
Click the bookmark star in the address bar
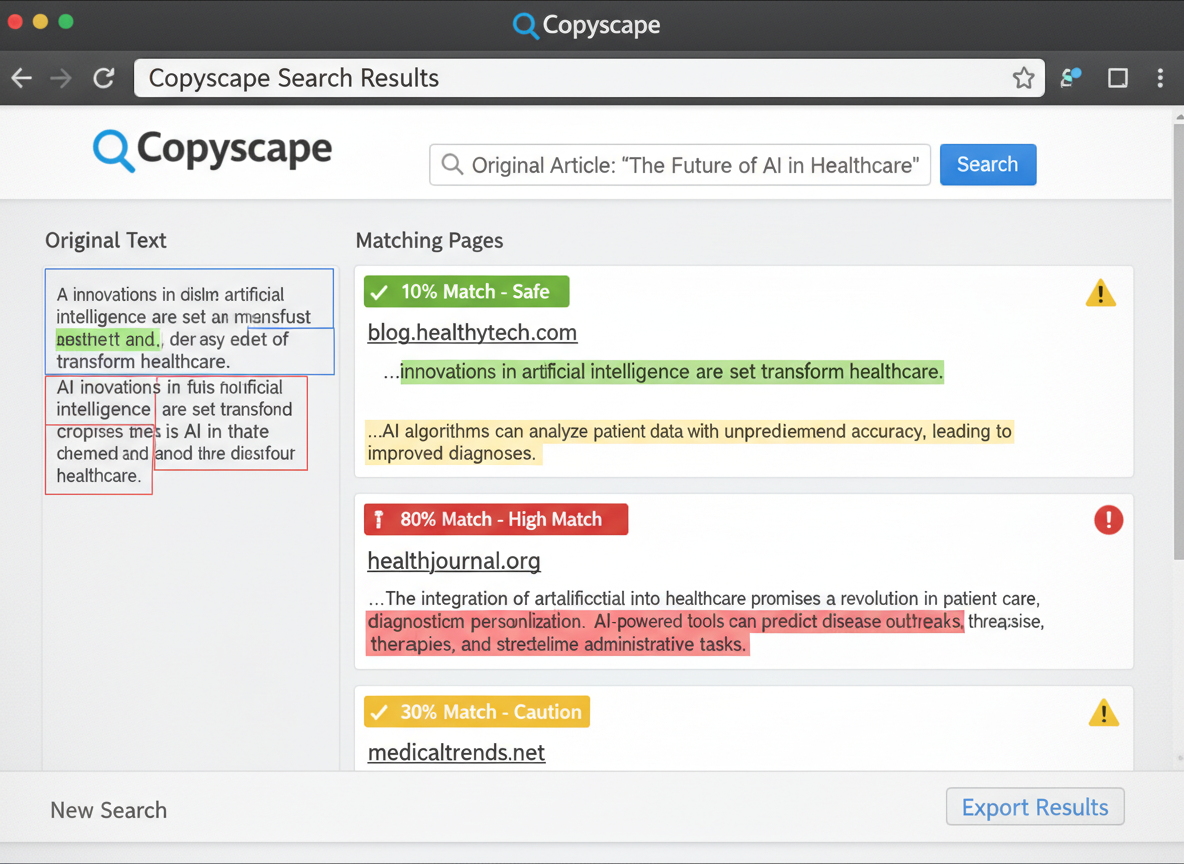(1024, 77)
